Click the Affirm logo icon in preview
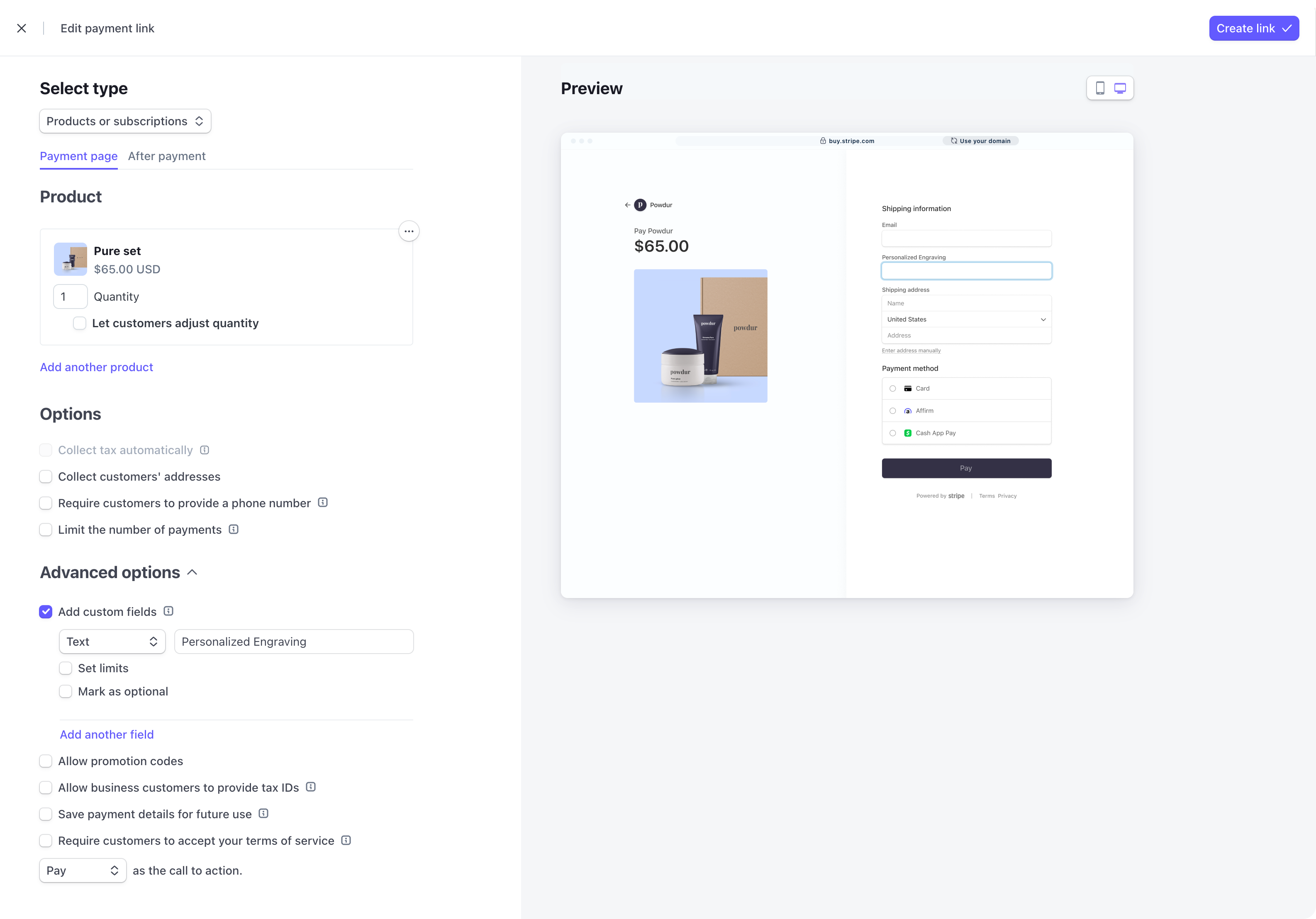The image size is (1316, 919). 908,411
